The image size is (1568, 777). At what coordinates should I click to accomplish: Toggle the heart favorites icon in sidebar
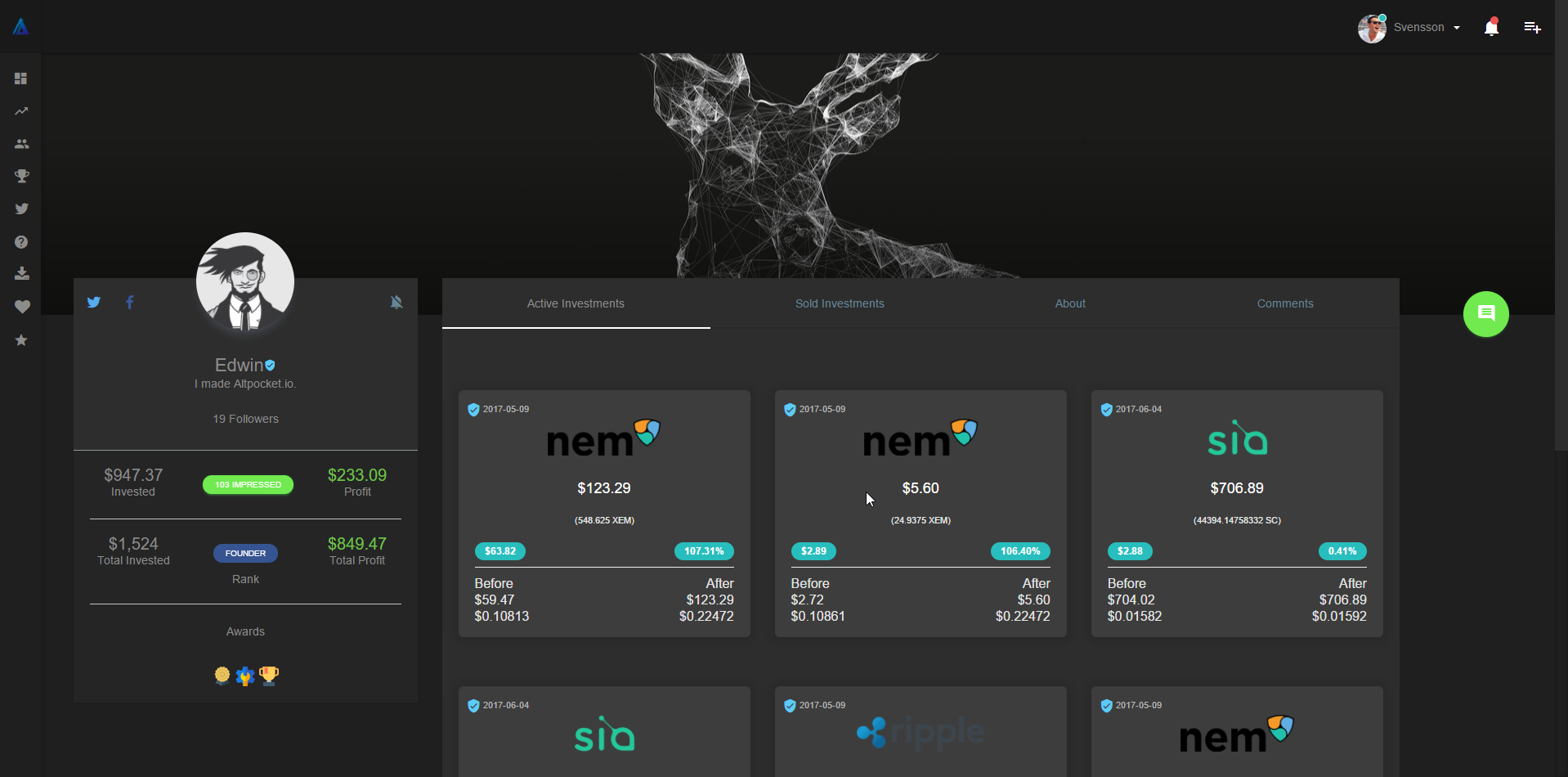point(21,307)
